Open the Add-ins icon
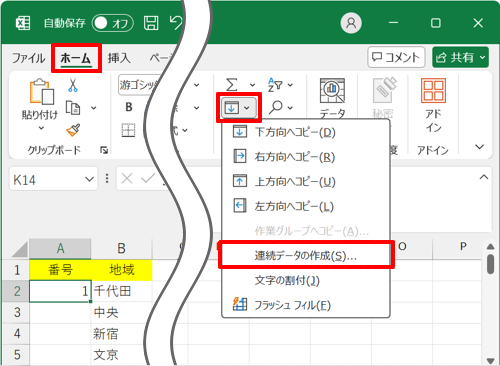Screen dimensions: 500x366 [x=433, y=90]
